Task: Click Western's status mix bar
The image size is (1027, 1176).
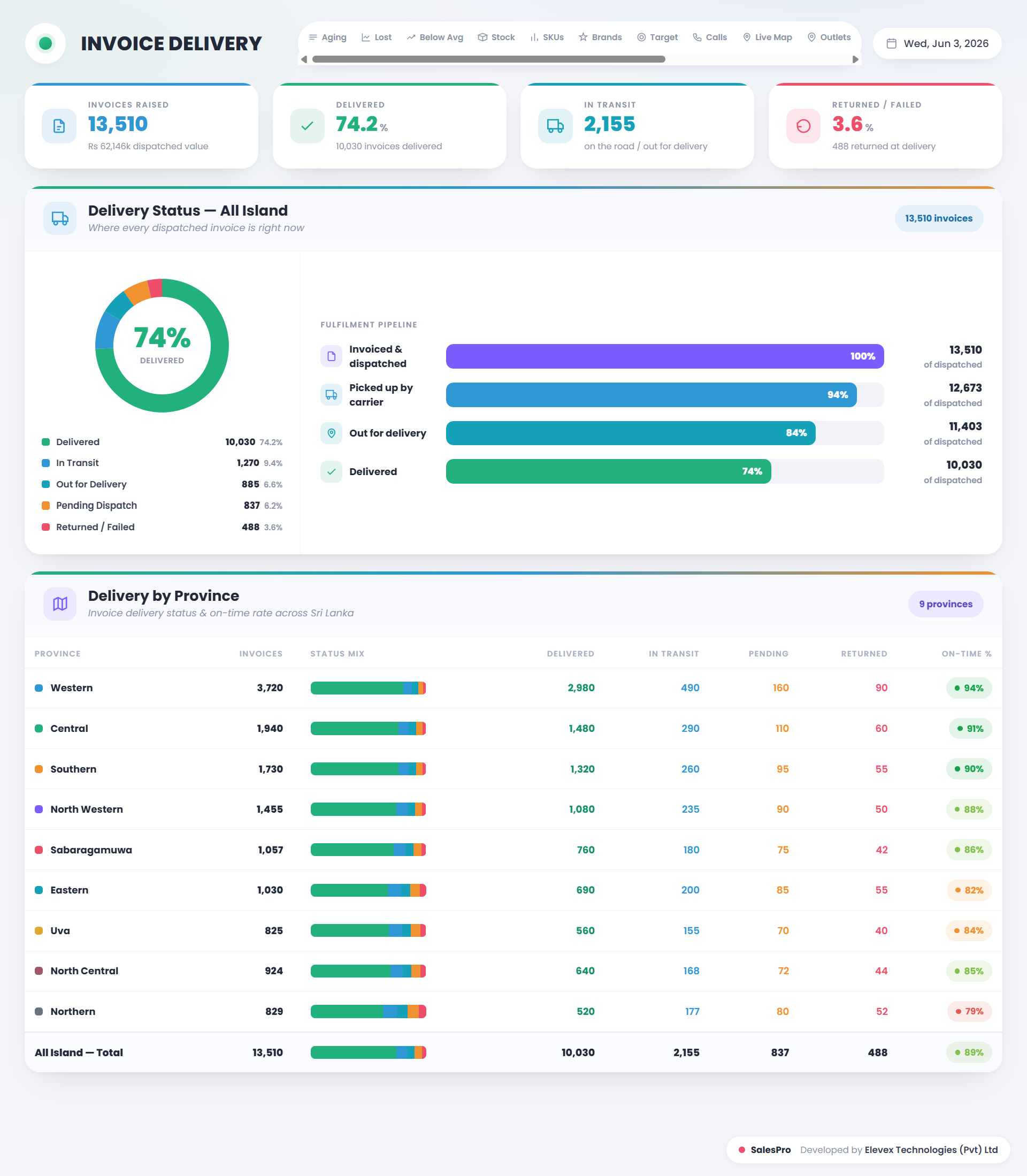Action: (368, 688)
